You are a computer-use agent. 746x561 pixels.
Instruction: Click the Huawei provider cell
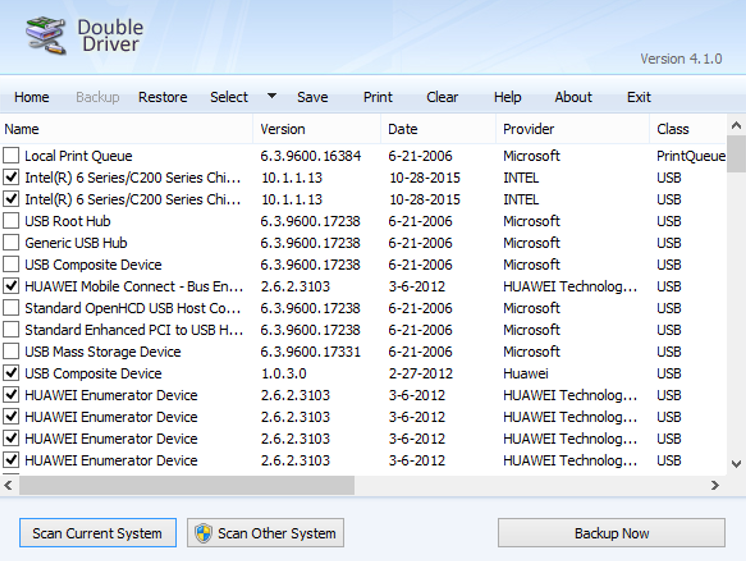click(526, 374)
